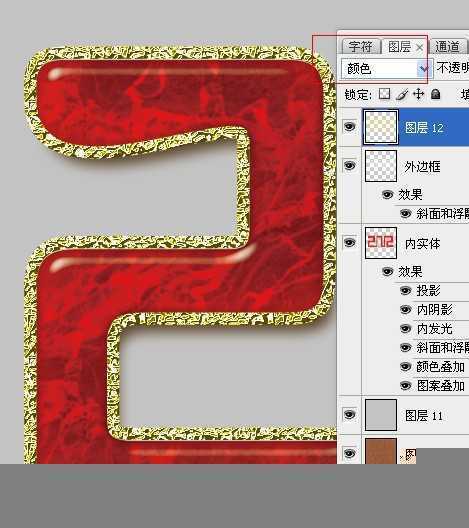Switch to the 字符 tab
The height and width of the screenshot is (528, 469).
click(361, 46)
